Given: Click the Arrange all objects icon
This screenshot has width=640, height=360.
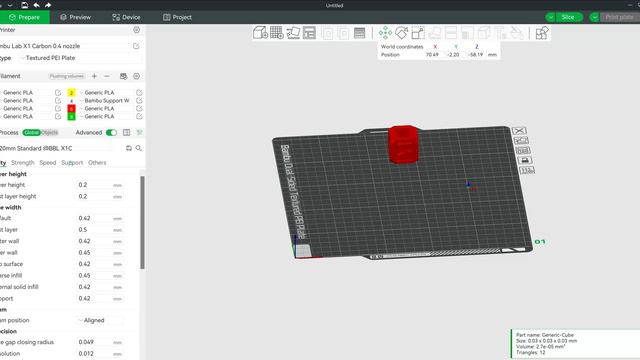Looking at the screenshot, I should pos(309,33).
